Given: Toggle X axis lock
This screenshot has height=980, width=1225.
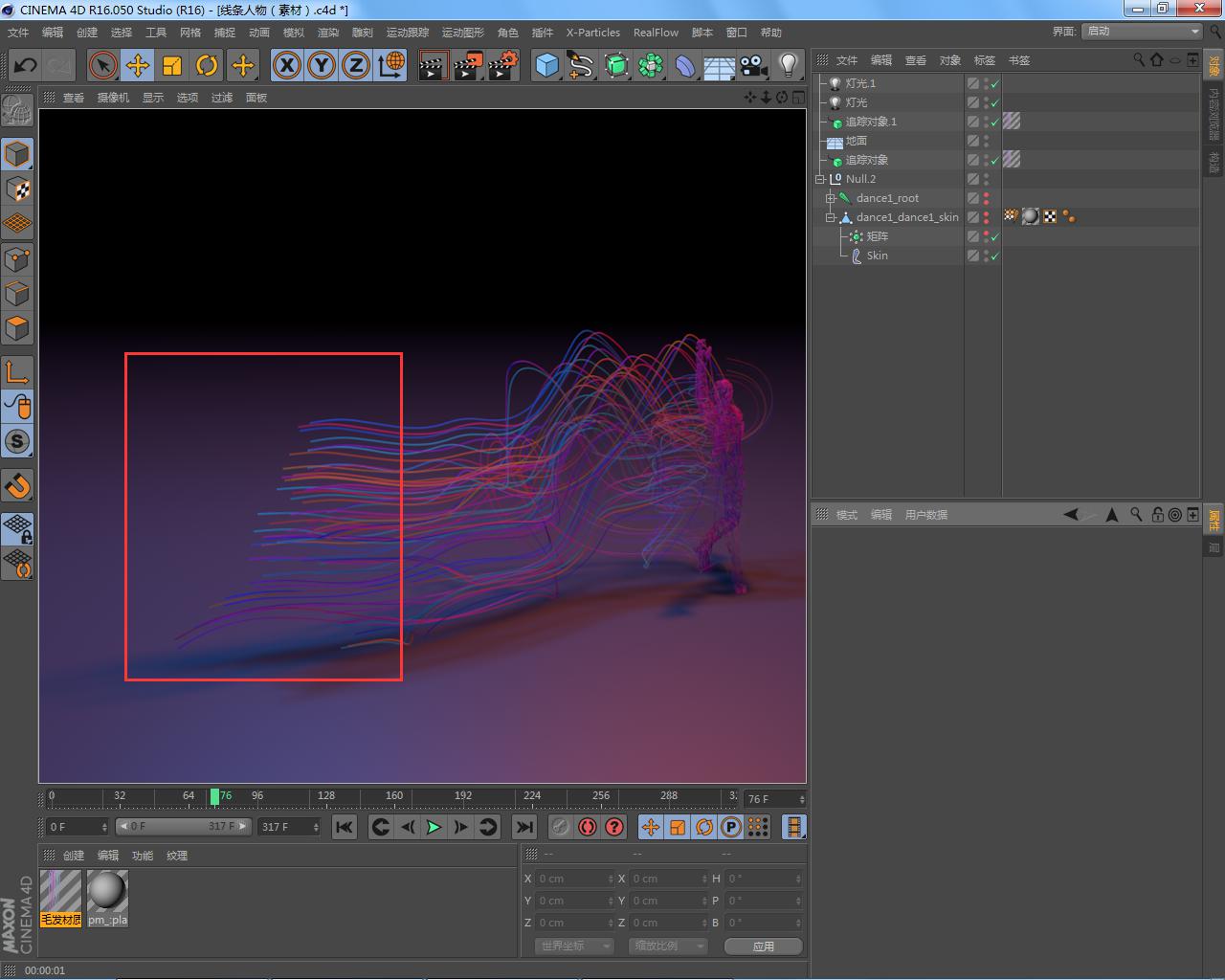Looking at the screenshot, I should 286,65.
